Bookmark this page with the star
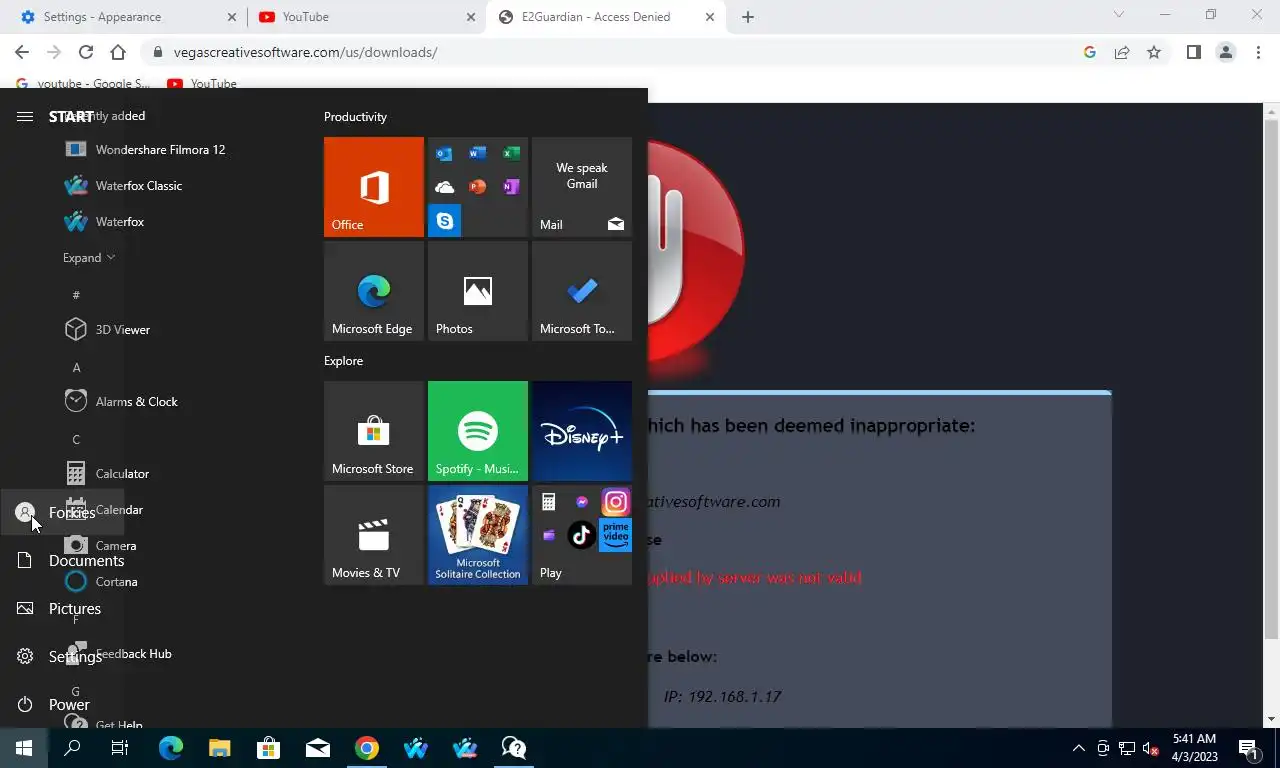 pyautogui.click(x=1154, y=52)
